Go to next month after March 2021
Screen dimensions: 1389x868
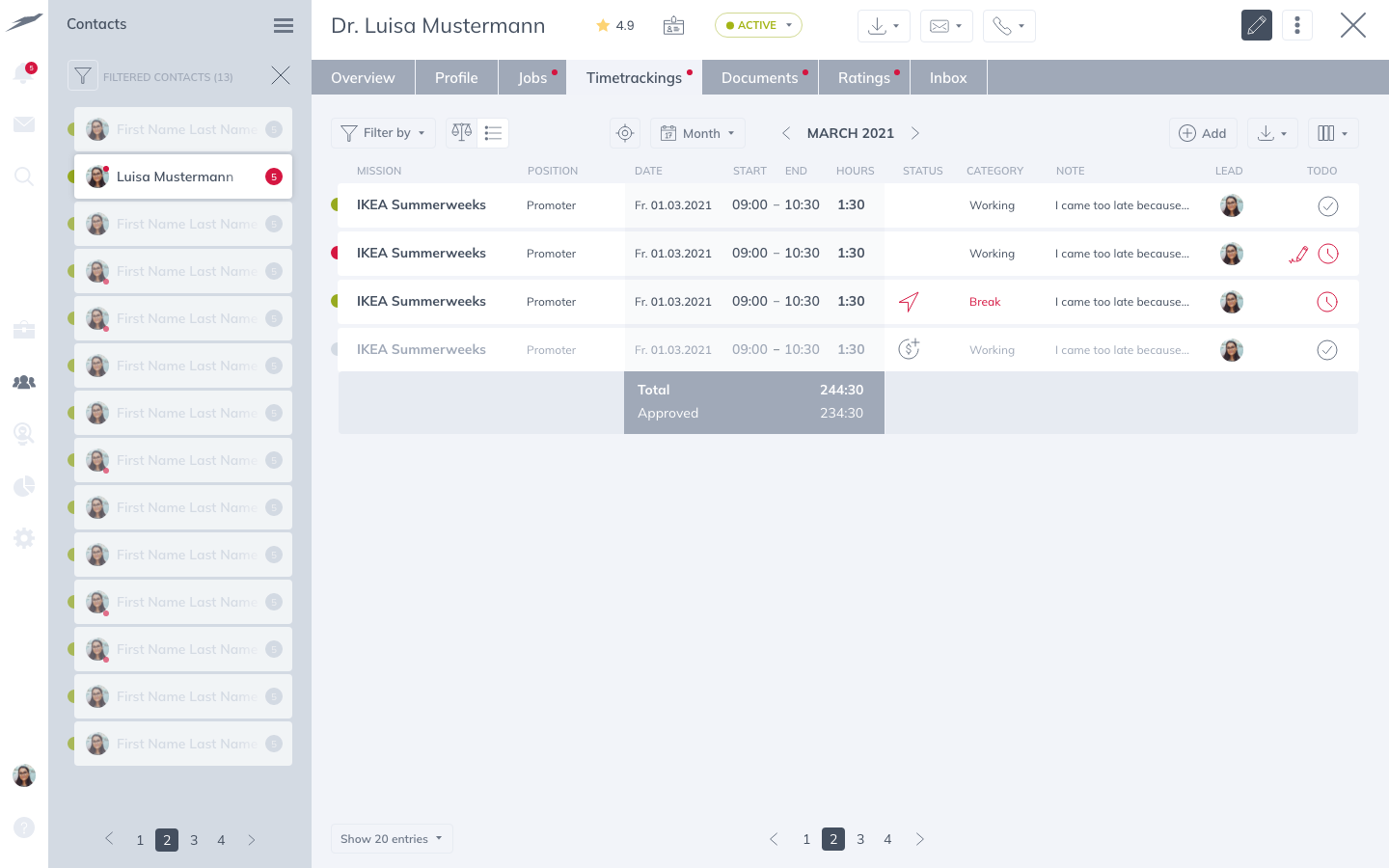click(915, 133)
